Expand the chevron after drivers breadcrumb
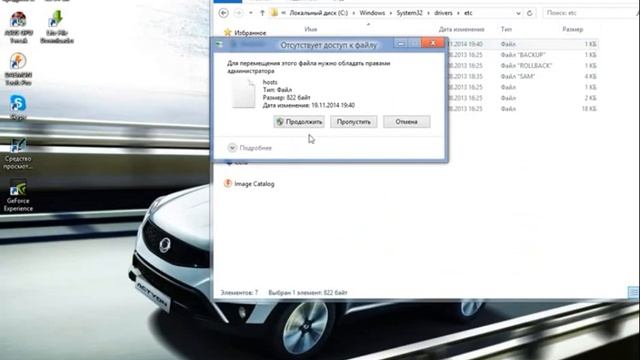Screen dimensions: 640x360 click(x=458, y=13)
